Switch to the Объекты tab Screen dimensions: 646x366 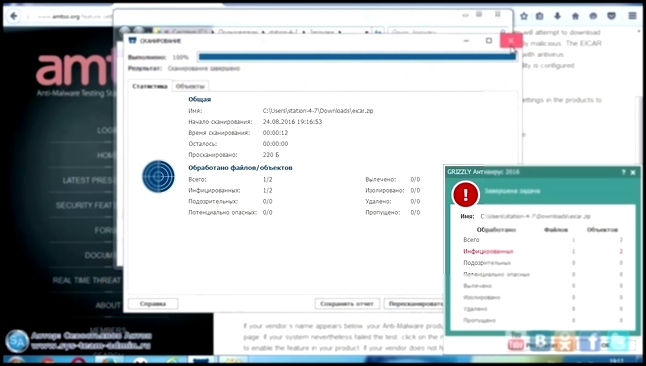[x=190, y=86]
